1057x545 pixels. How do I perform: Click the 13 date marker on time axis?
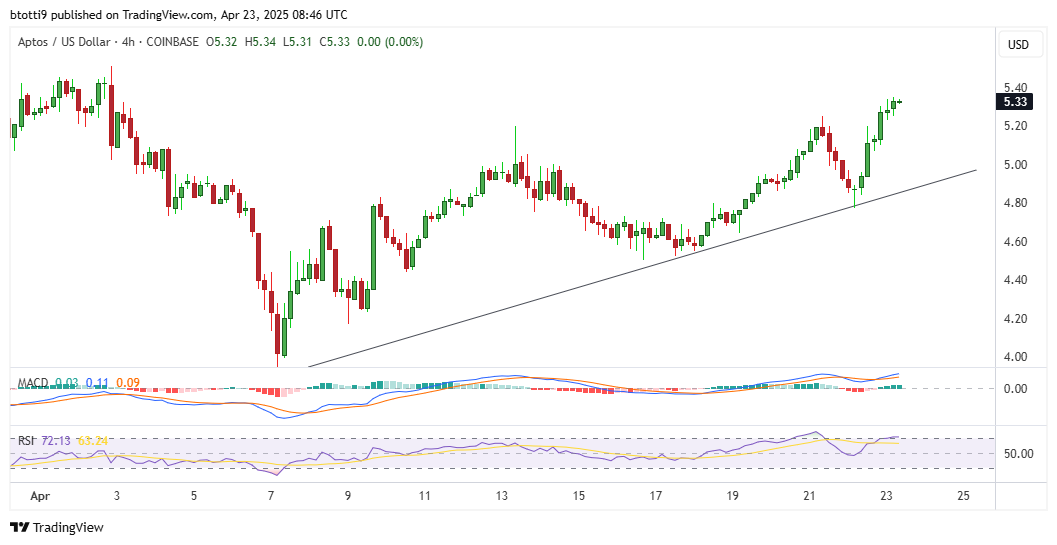click(502, 495)
